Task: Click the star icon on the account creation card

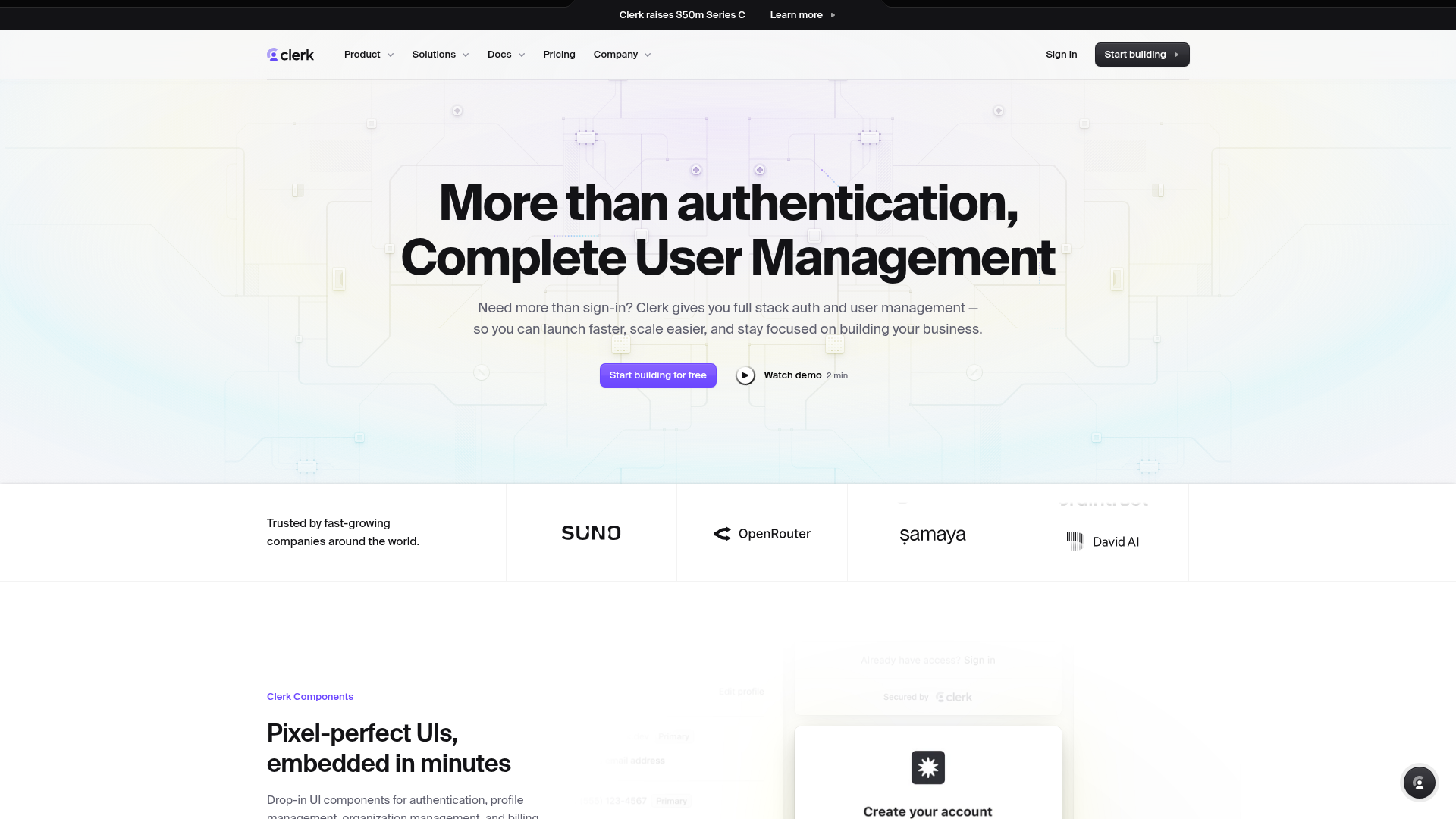Action: 927,767
